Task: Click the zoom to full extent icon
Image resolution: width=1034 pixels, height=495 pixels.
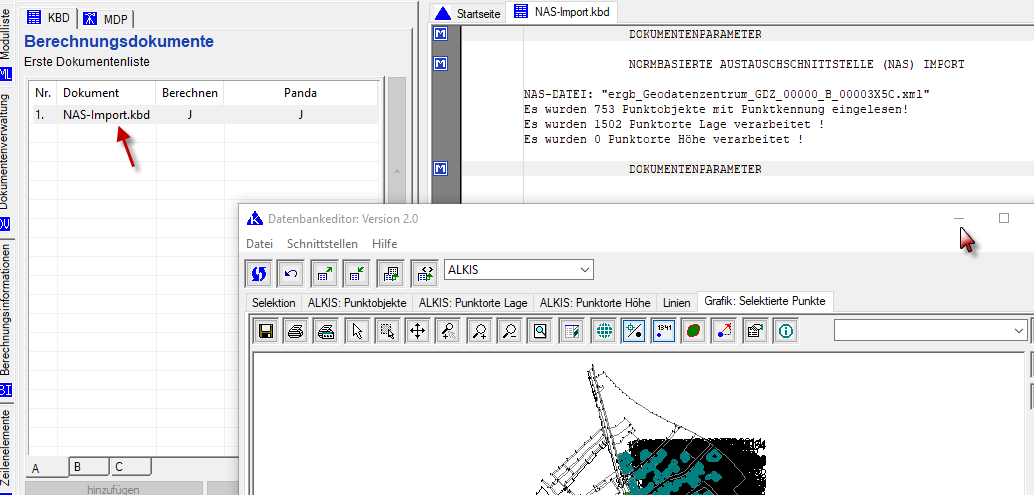Action: pos(540,331)
